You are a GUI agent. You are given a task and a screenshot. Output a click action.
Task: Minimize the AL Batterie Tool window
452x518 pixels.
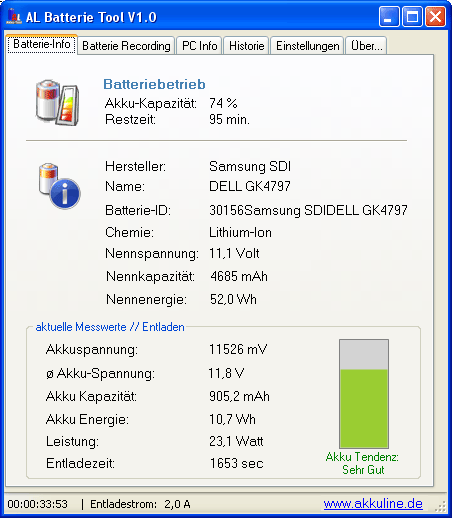(389, 16)
